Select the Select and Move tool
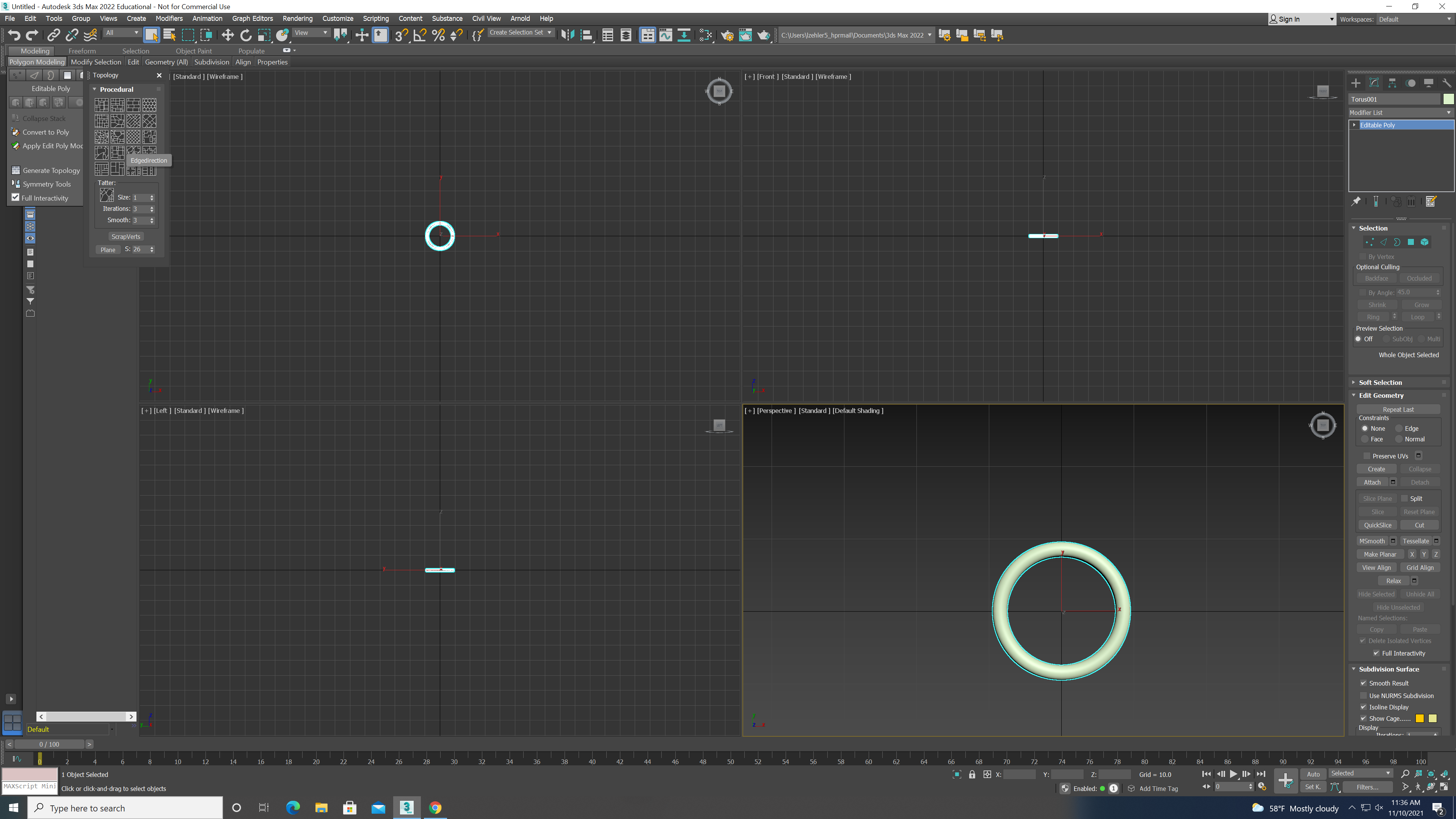This screenshot has width=1456, height=819. pos(228,35)
